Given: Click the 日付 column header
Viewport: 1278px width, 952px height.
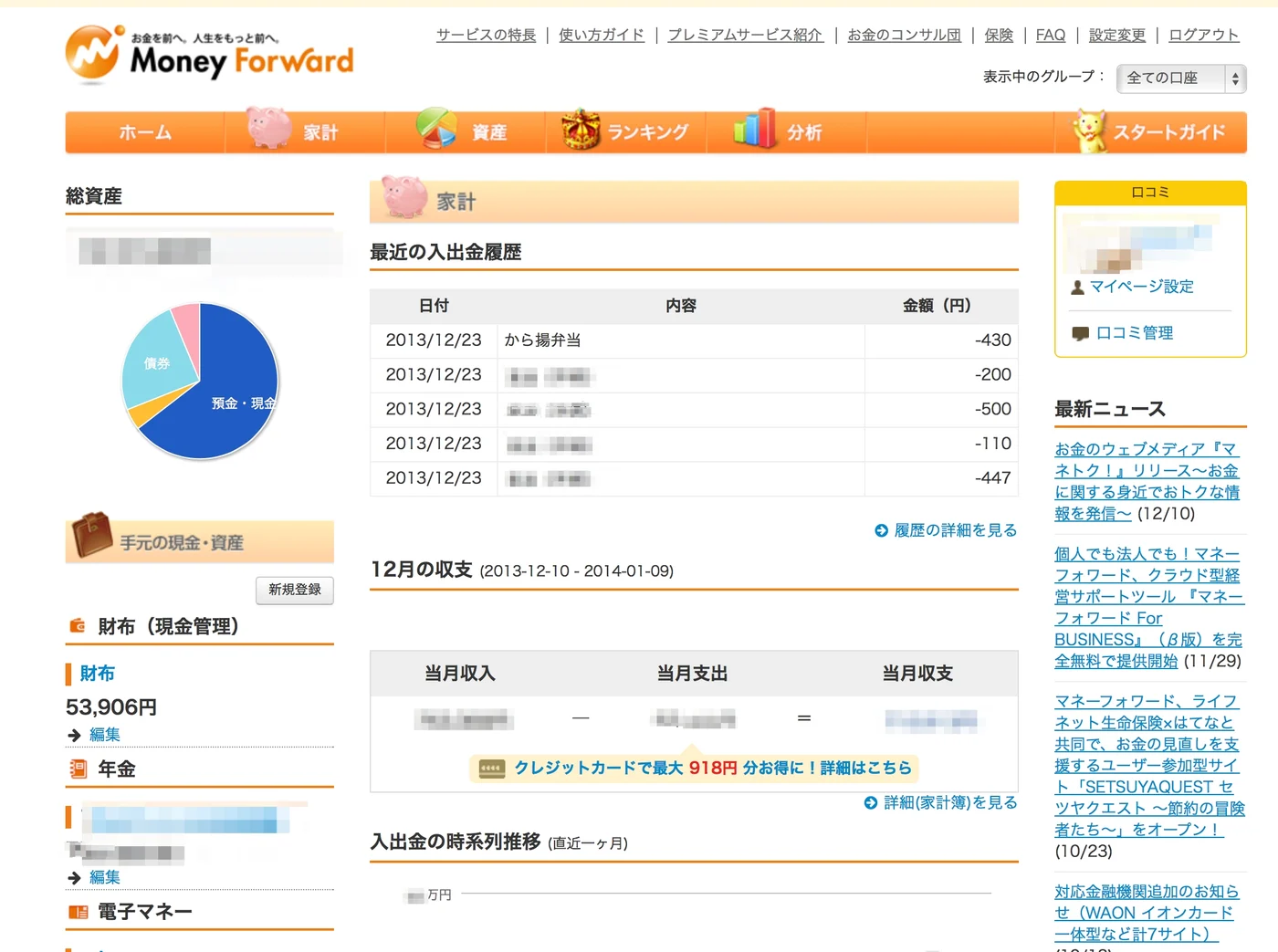Looking at the screenshot, I should [x=434, y=306].
